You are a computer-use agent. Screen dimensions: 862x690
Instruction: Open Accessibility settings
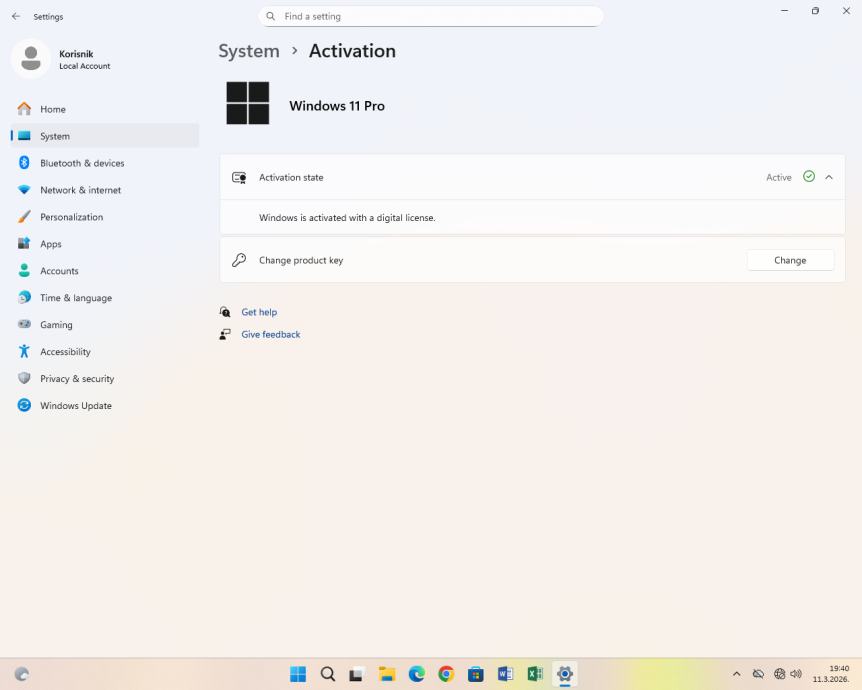coord(104,351)
